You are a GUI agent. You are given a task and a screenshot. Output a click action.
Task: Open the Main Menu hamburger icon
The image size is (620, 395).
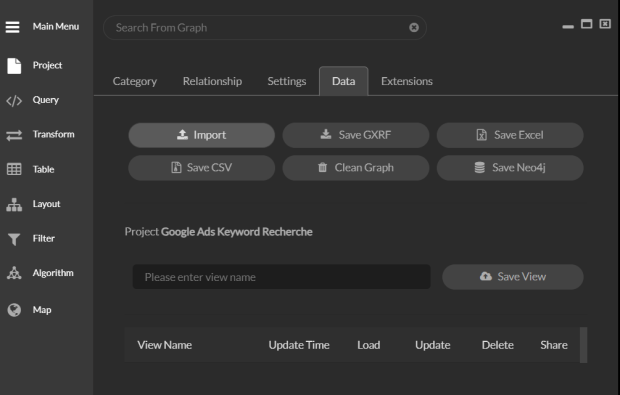coord(13,27)
